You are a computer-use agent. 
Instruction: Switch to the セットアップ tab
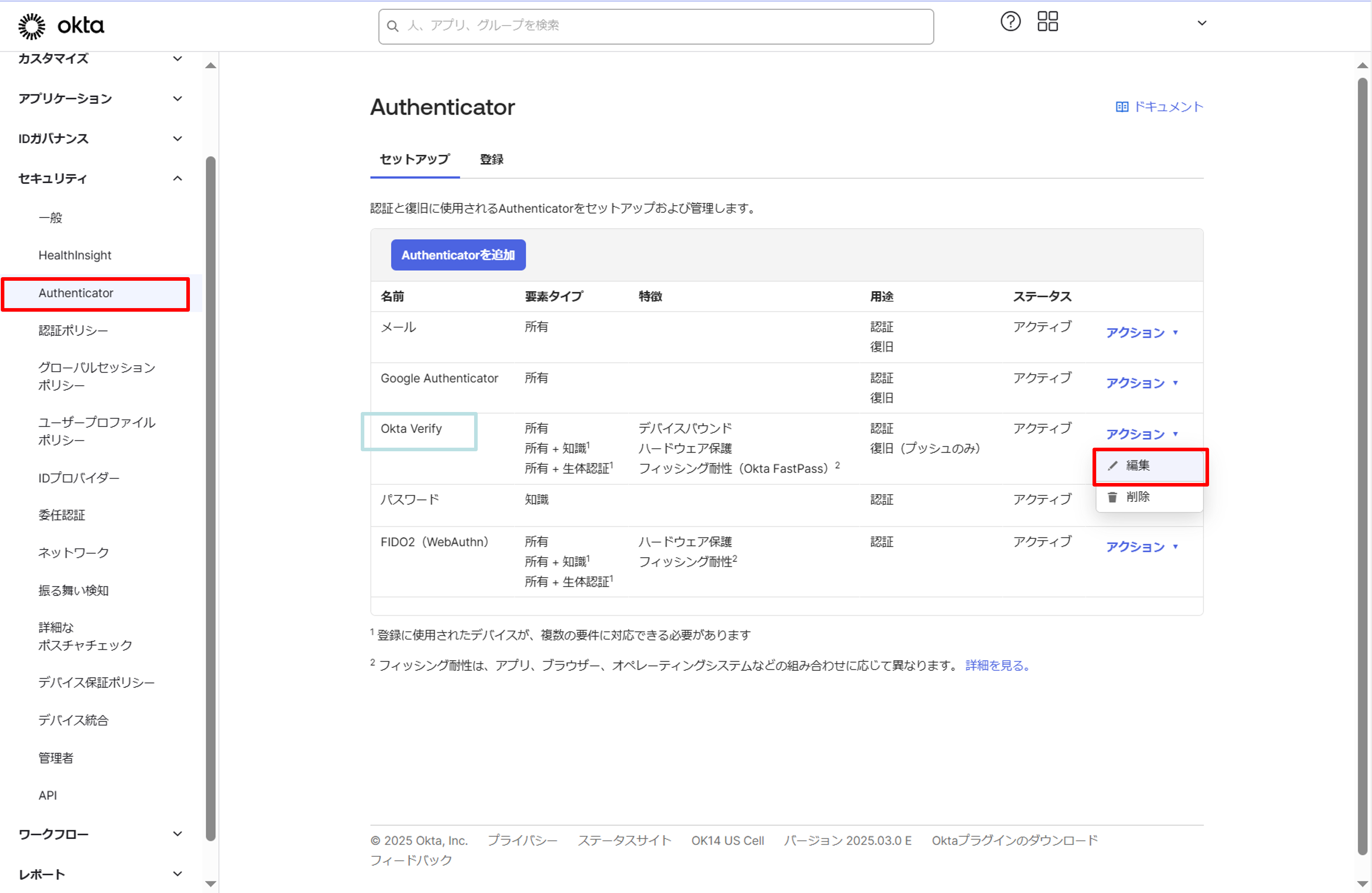pos(415,160)
